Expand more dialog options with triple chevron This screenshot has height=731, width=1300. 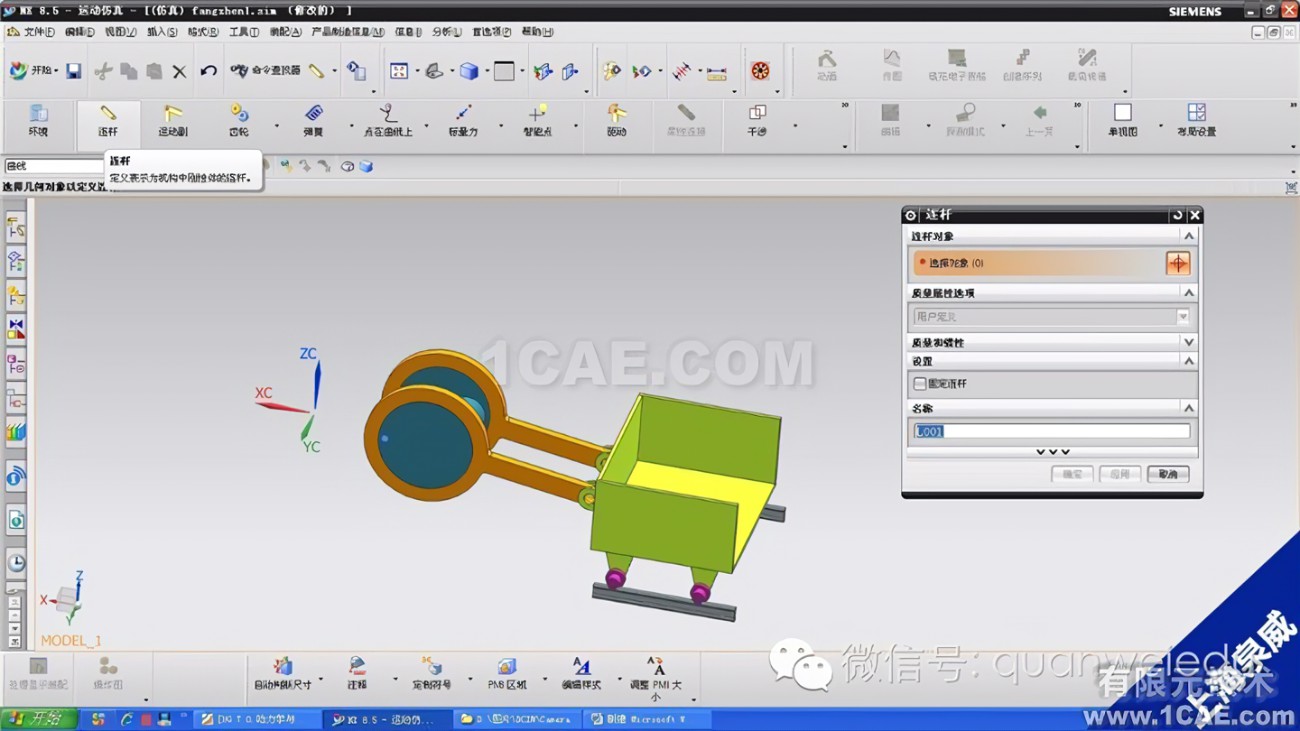pyautogui.click(x=1052, y=452)
